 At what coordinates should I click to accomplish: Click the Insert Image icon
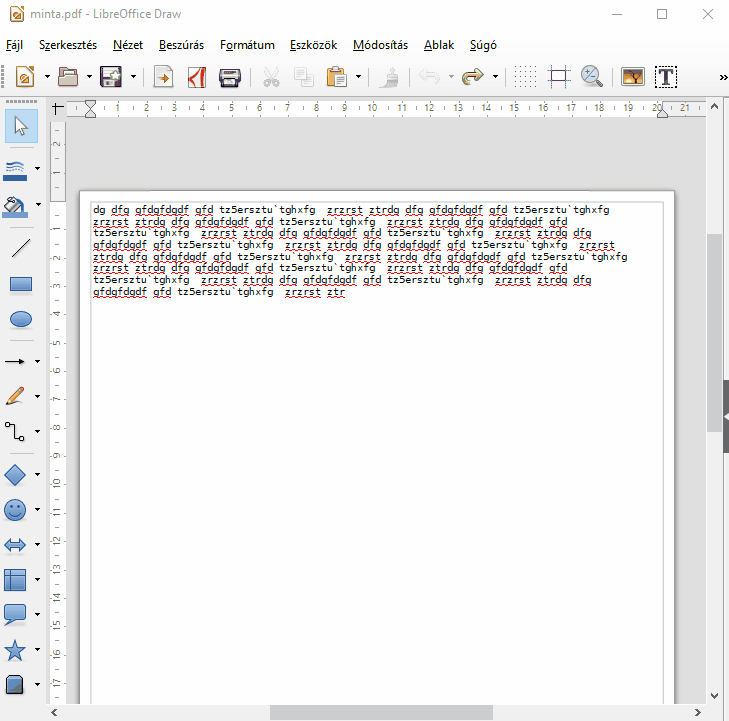(632, 77)
